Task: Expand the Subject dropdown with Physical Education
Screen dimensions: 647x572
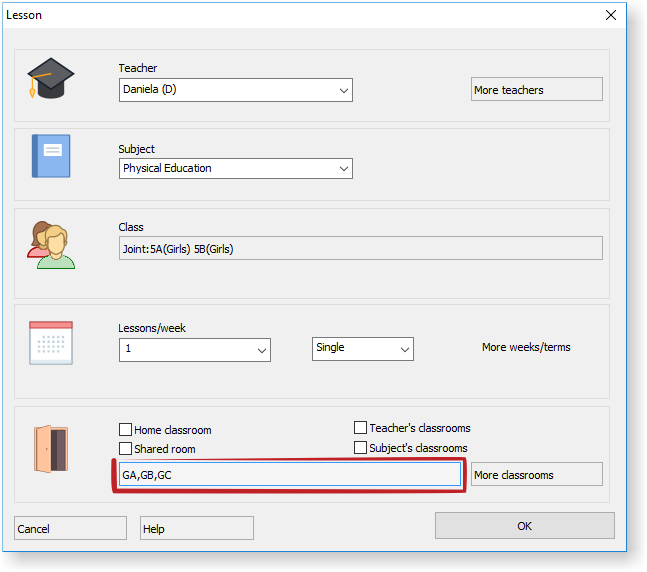Action: coord(235,169)
